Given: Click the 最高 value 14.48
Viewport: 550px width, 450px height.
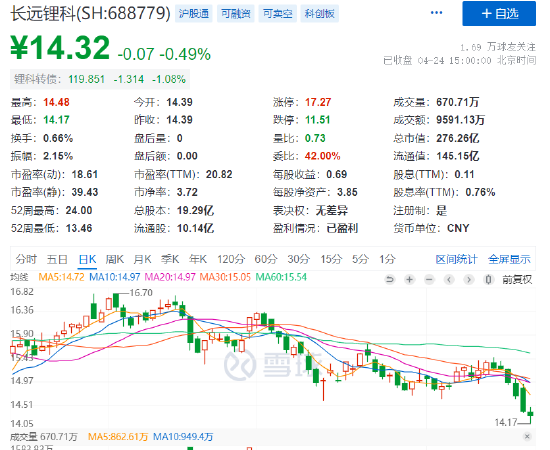Looking at the screenshot, I should click(56, 102).
